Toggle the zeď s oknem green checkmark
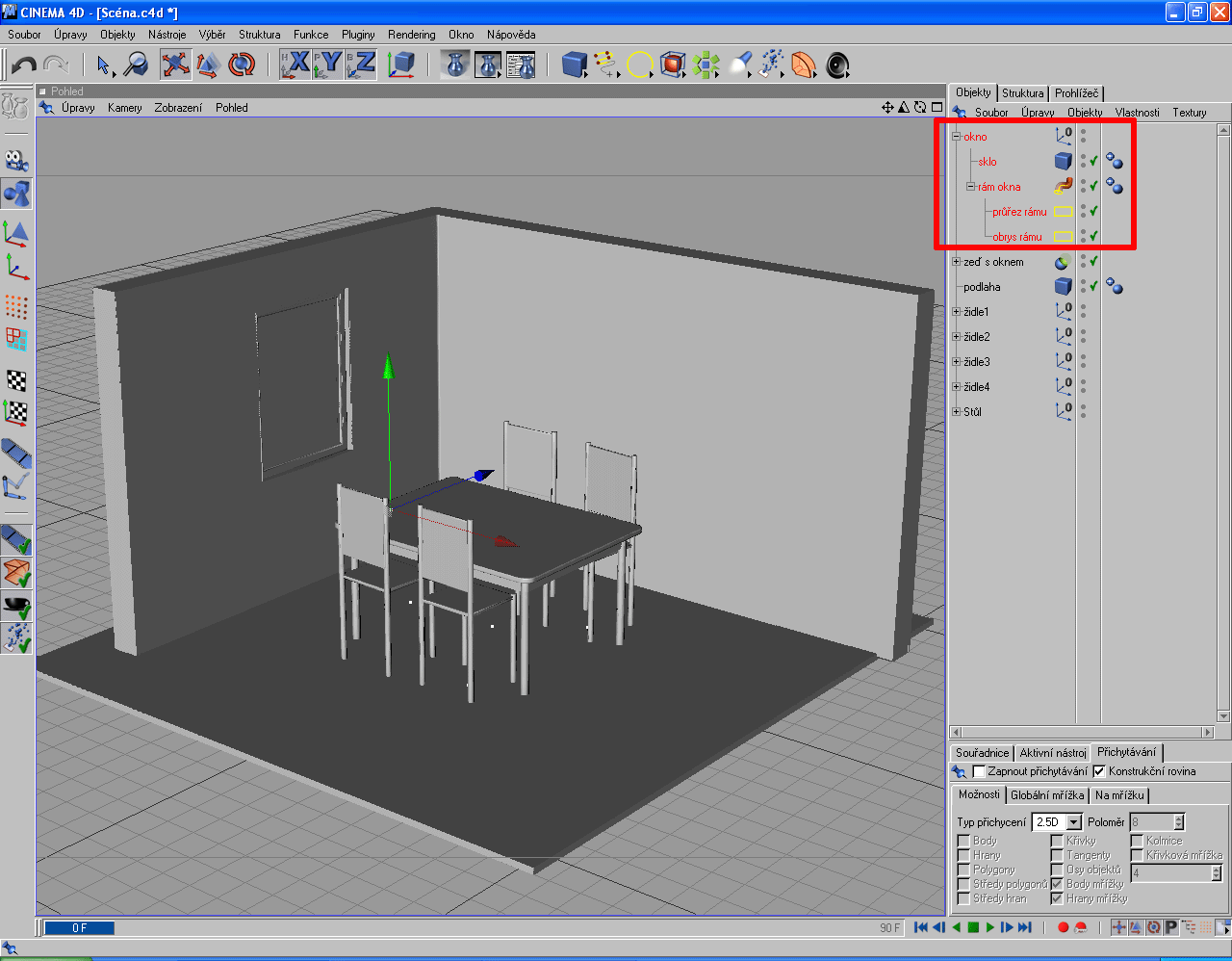Image resolution: width=1232 pixels, height=961 pixels. [1093, 261]
